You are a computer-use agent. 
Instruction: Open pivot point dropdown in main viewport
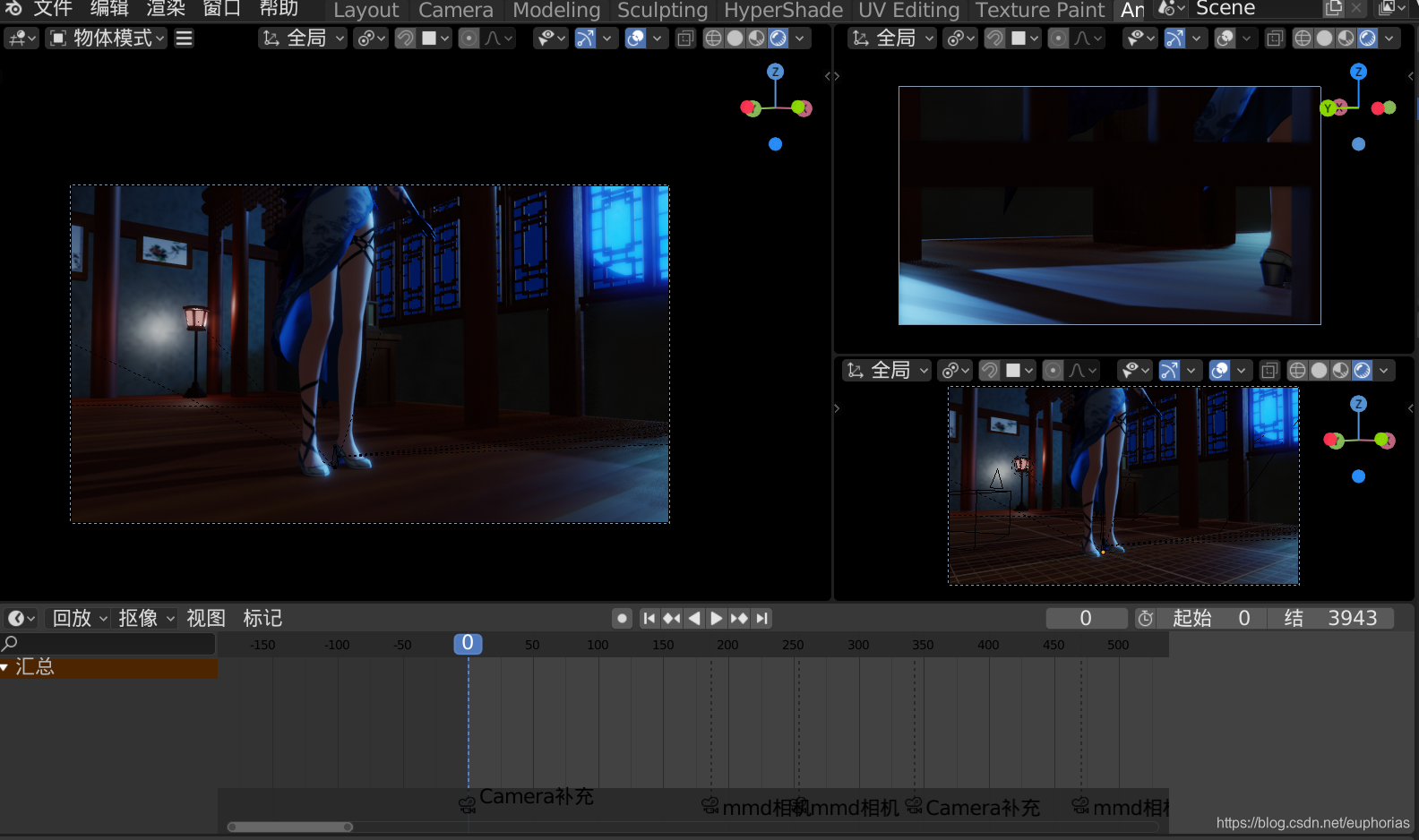(x=370, y=39)
